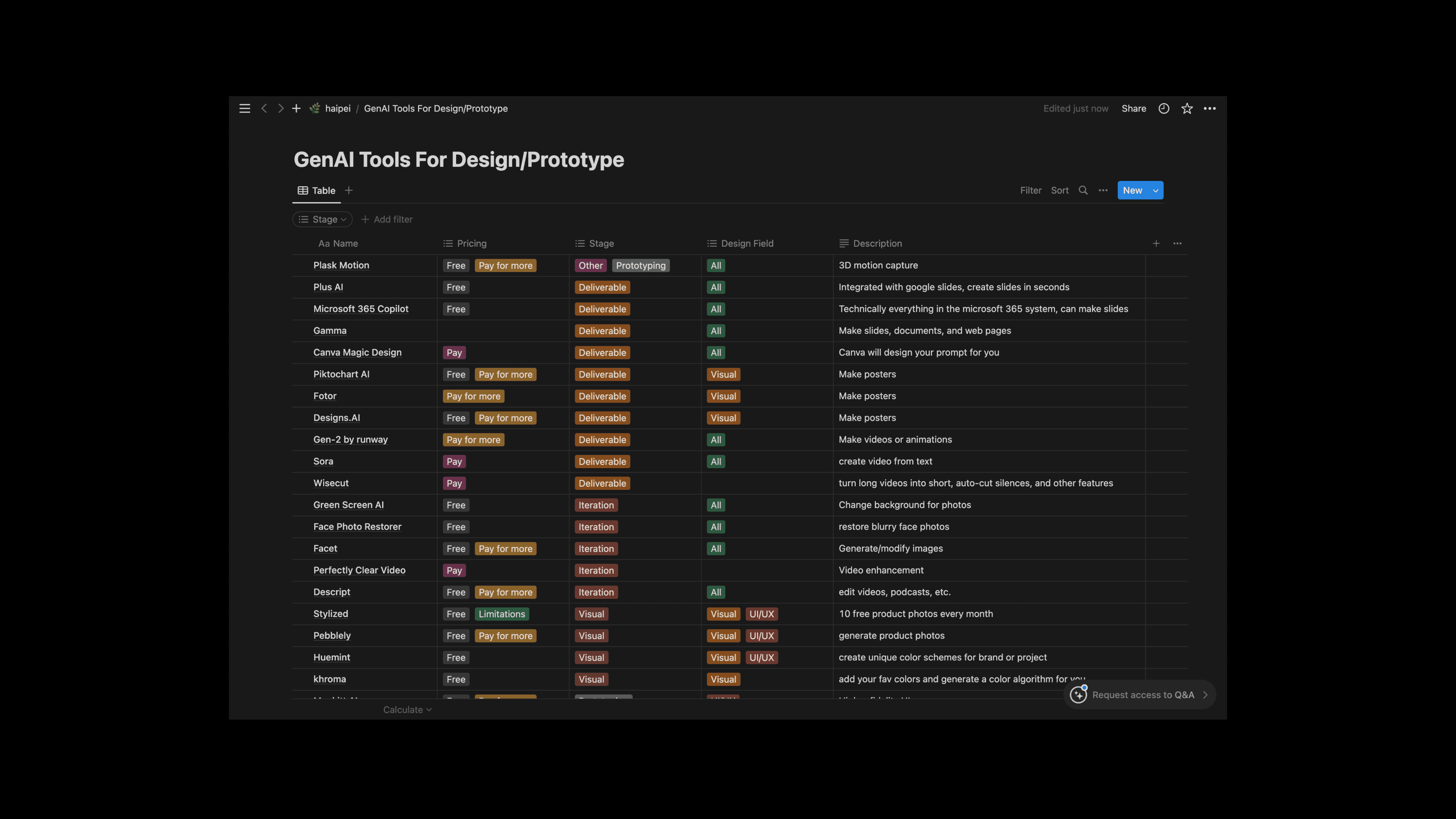Click the Filter button

click(x=1031, y=191)
